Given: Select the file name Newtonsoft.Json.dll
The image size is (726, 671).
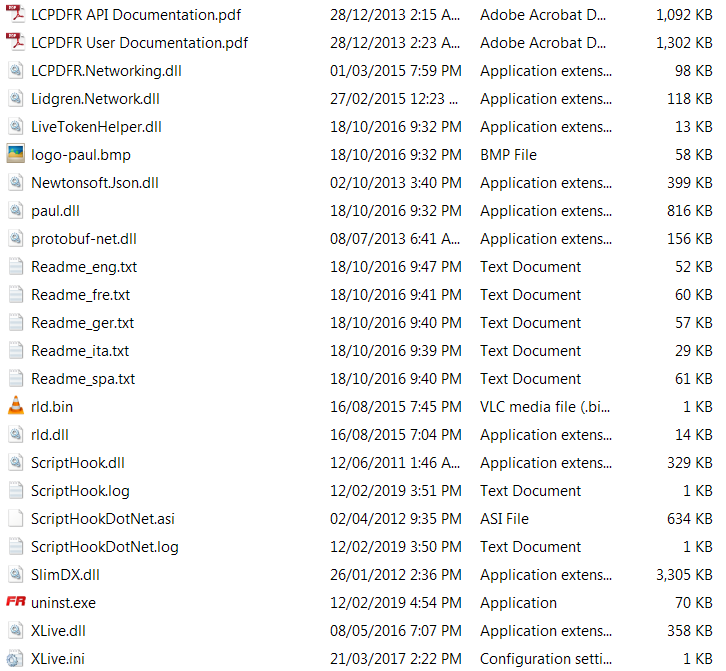Looking at the screenshot, I should tap(95, 183).
